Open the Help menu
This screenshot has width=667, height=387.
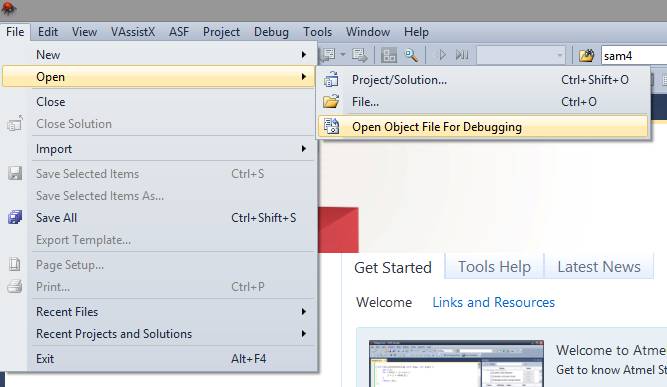(x=416, y=32)
